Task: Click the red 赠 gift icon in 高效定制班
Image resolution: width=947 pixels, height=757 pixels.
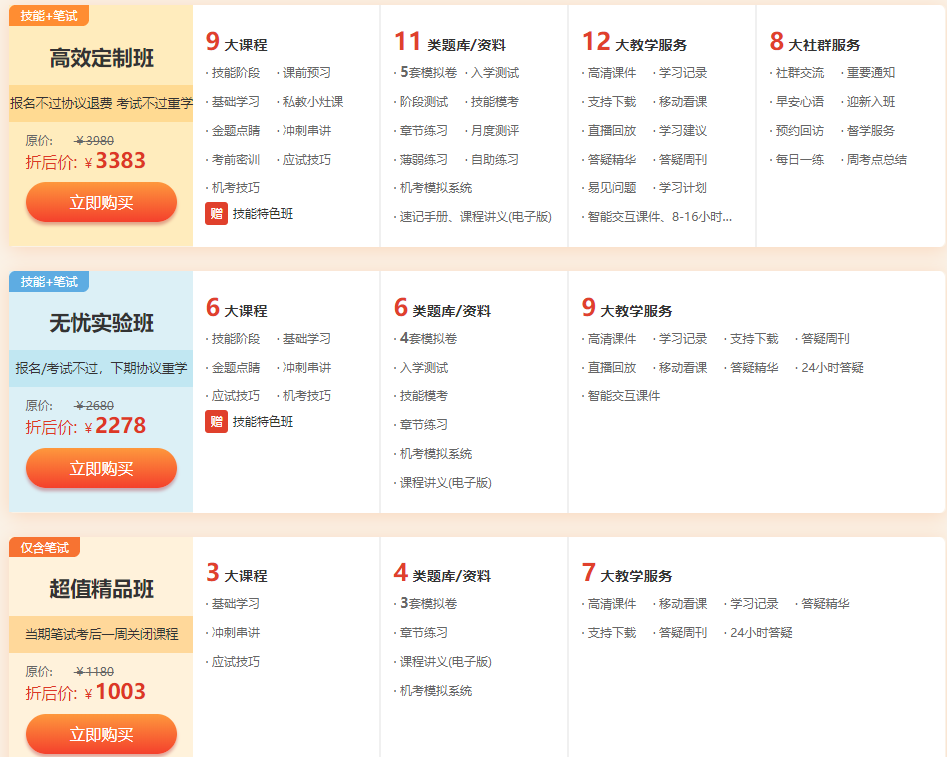Action: [x=216, y=214]
